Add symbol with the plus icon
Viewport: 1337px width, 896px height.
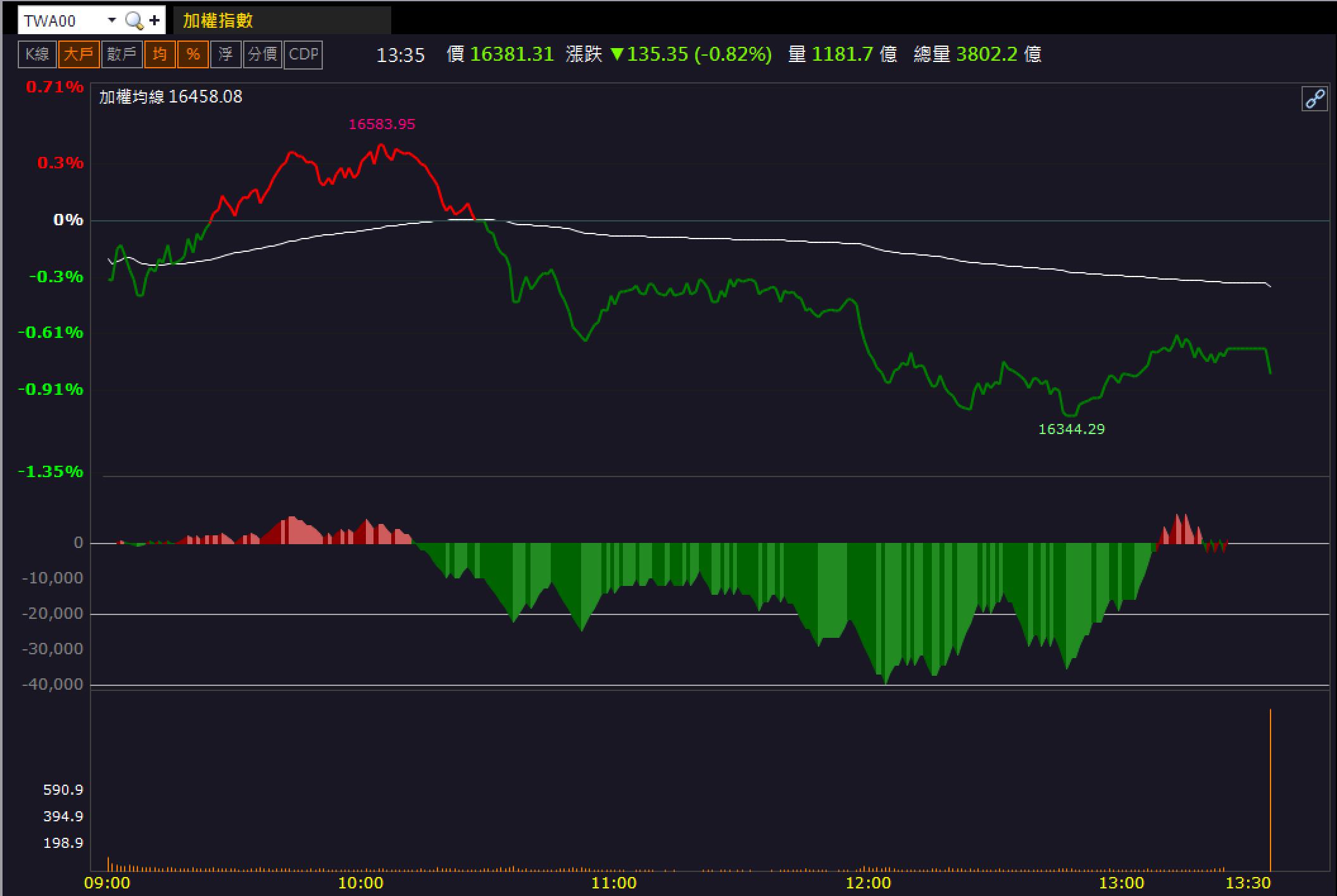154,21
